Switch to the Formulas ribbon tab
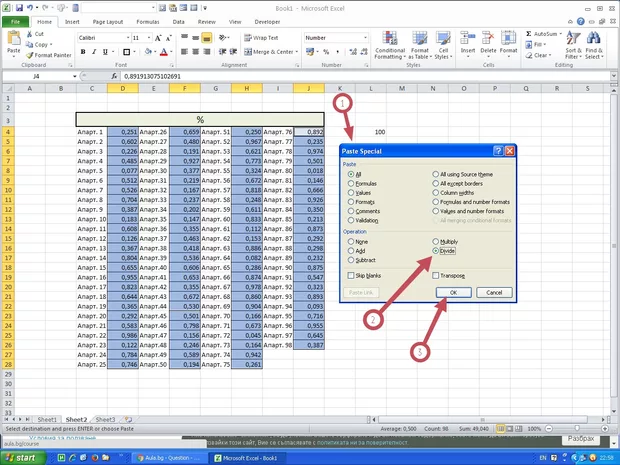 (150, 20)
